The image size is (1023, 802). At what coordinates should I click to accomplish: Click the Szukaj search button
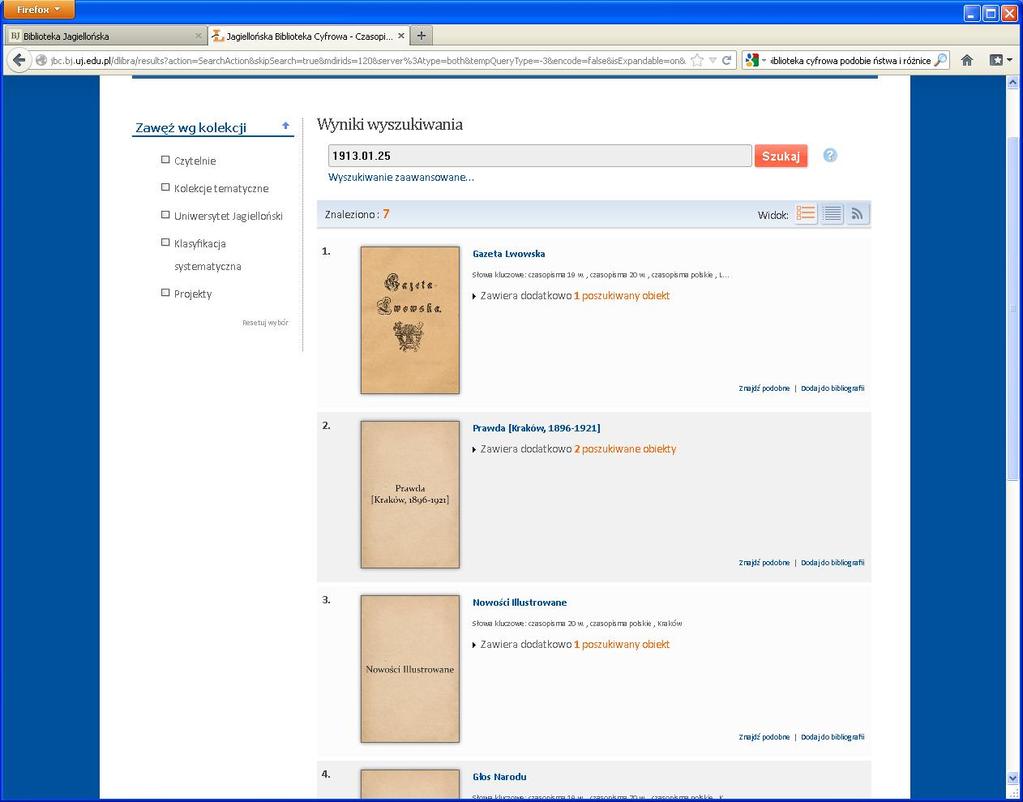click(x=781, y=156)
